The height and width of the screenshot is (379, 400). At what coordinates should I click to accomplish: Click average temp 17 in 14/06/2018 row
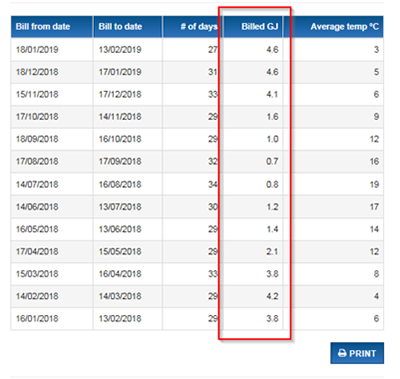click(374, 207)
